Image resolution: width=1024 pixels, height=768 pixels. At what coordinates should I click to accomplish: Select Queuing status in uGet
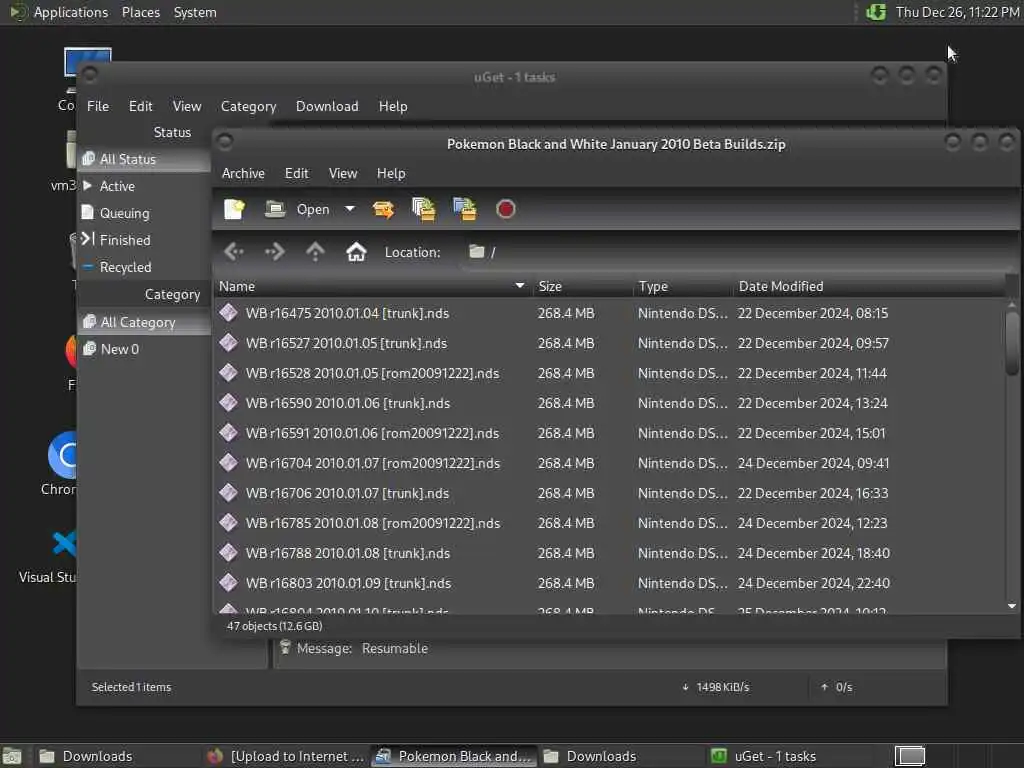pyautogui.click(x=144, y=213)
